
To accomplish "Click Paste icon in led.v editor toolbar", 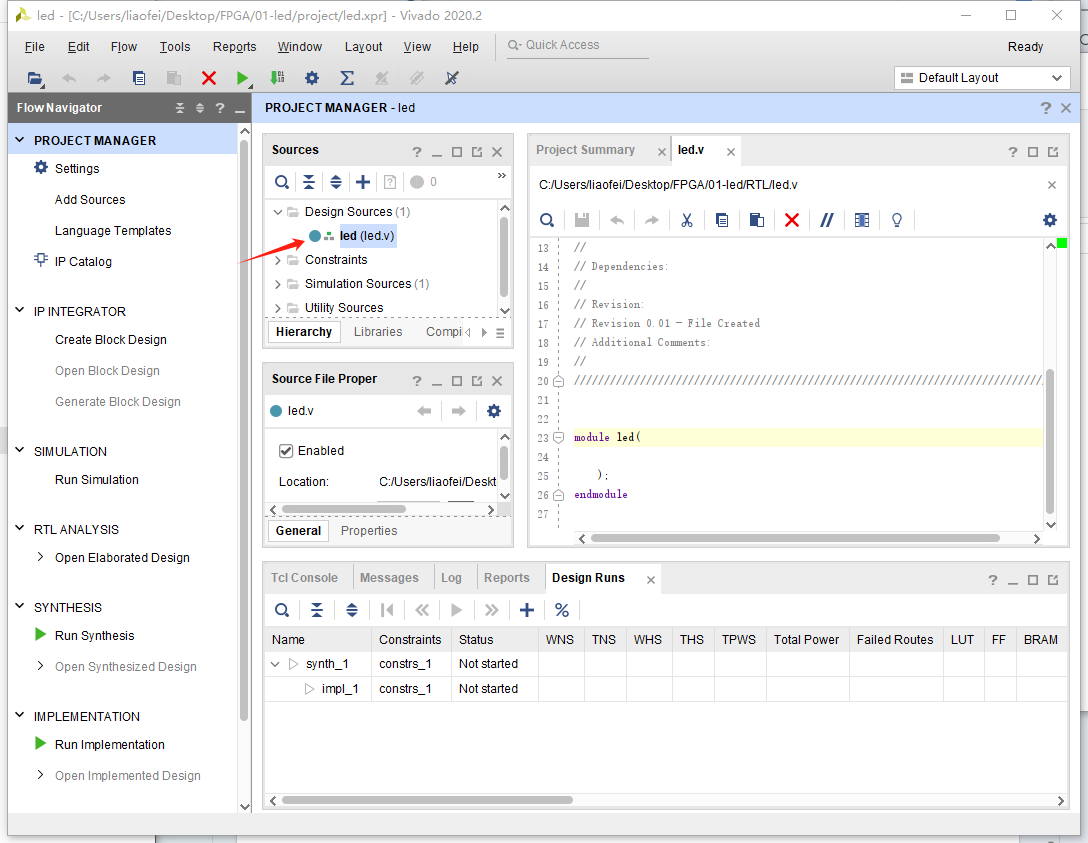I will (x=756, y=220).
